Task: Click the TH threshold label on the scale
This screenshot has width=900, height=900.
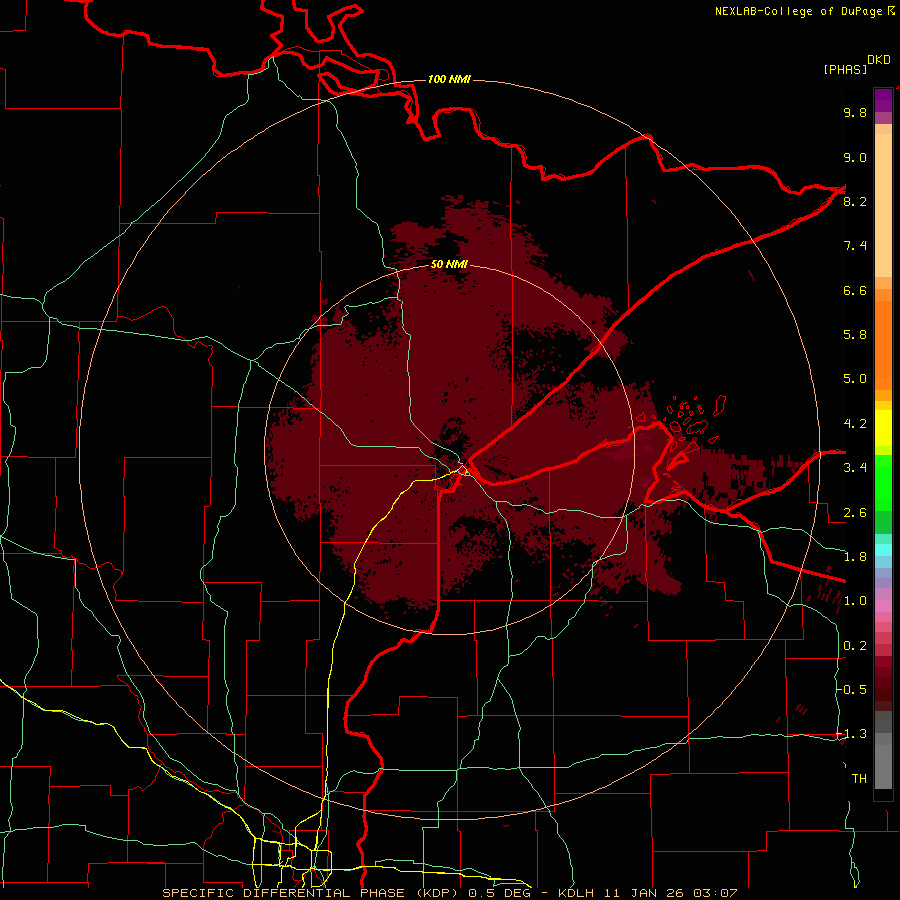Action: coord(859,779)
